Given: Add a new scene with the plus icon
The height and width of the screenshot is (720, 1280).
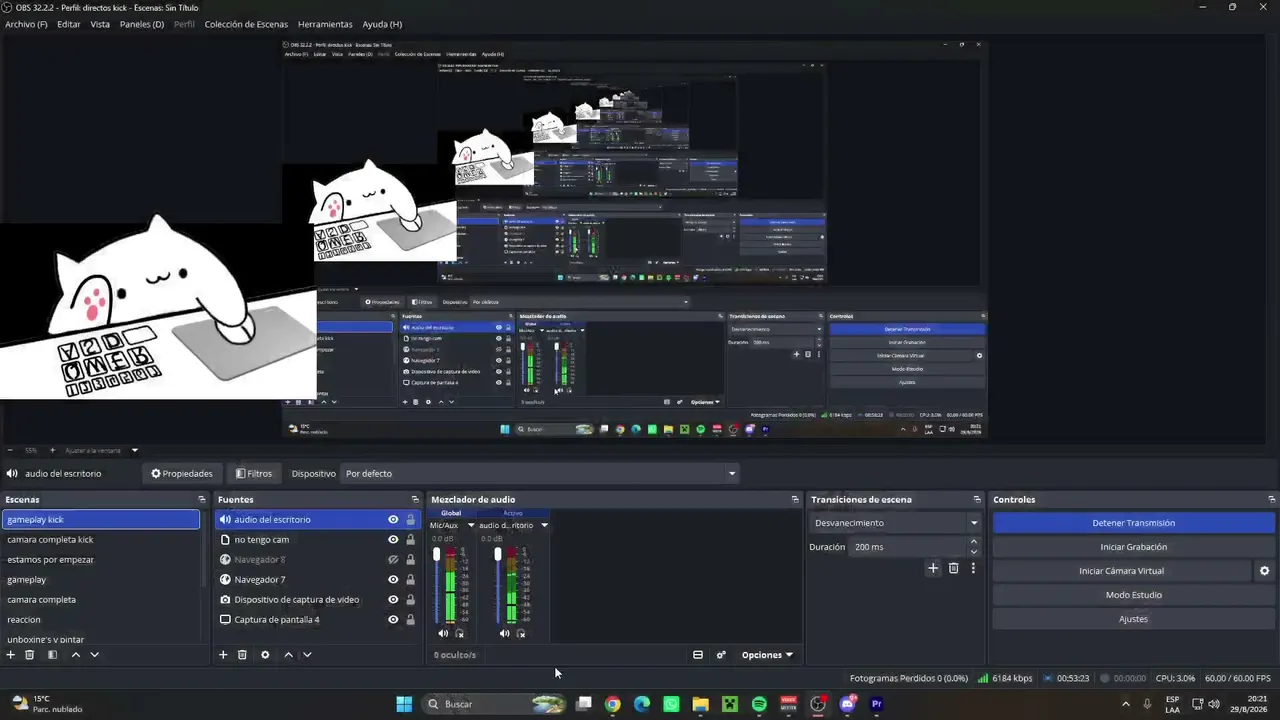Looking at the screenshot, I should (x=11, y=655).
